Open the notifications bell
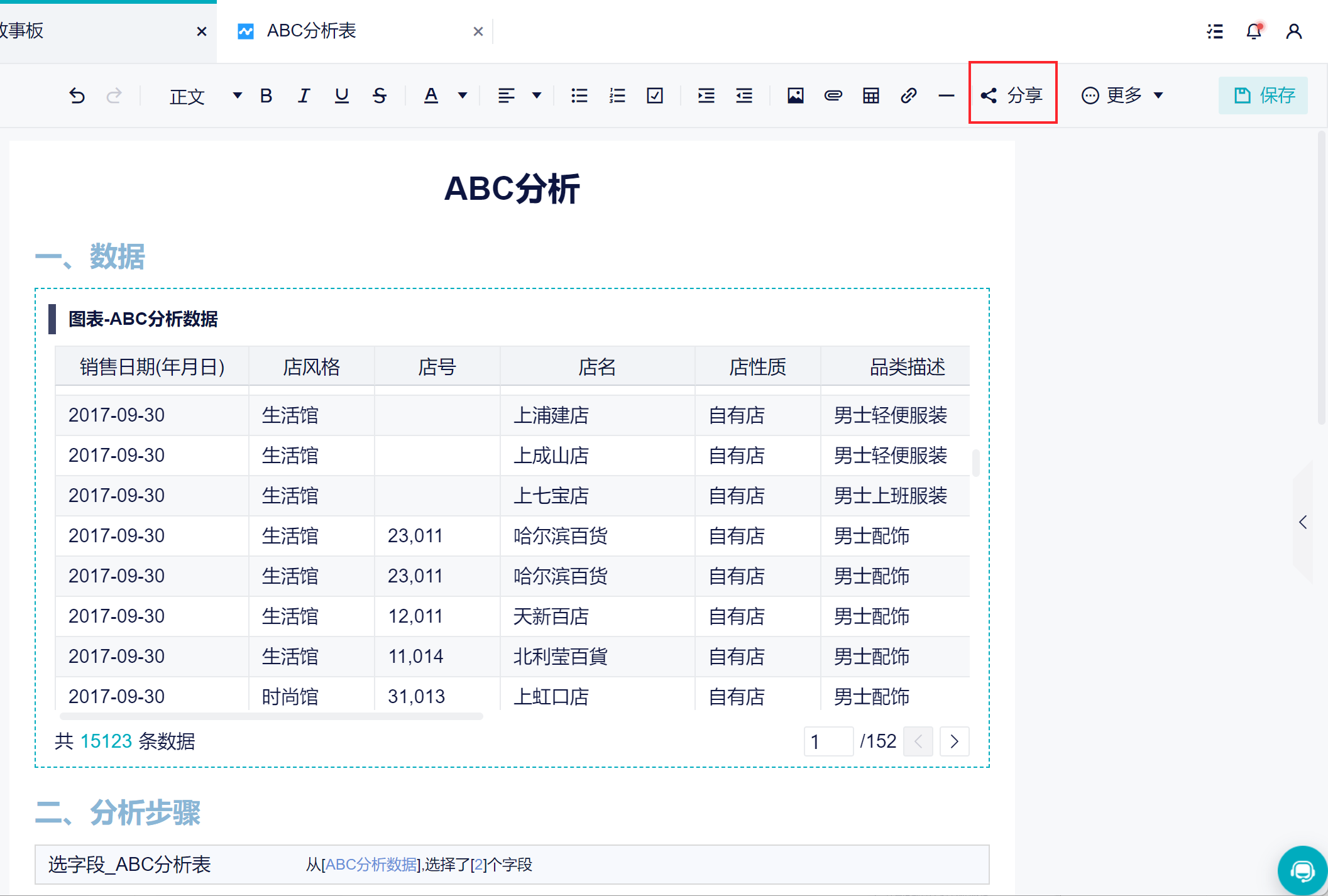The image size is (1328, 896). point(1254,31)
